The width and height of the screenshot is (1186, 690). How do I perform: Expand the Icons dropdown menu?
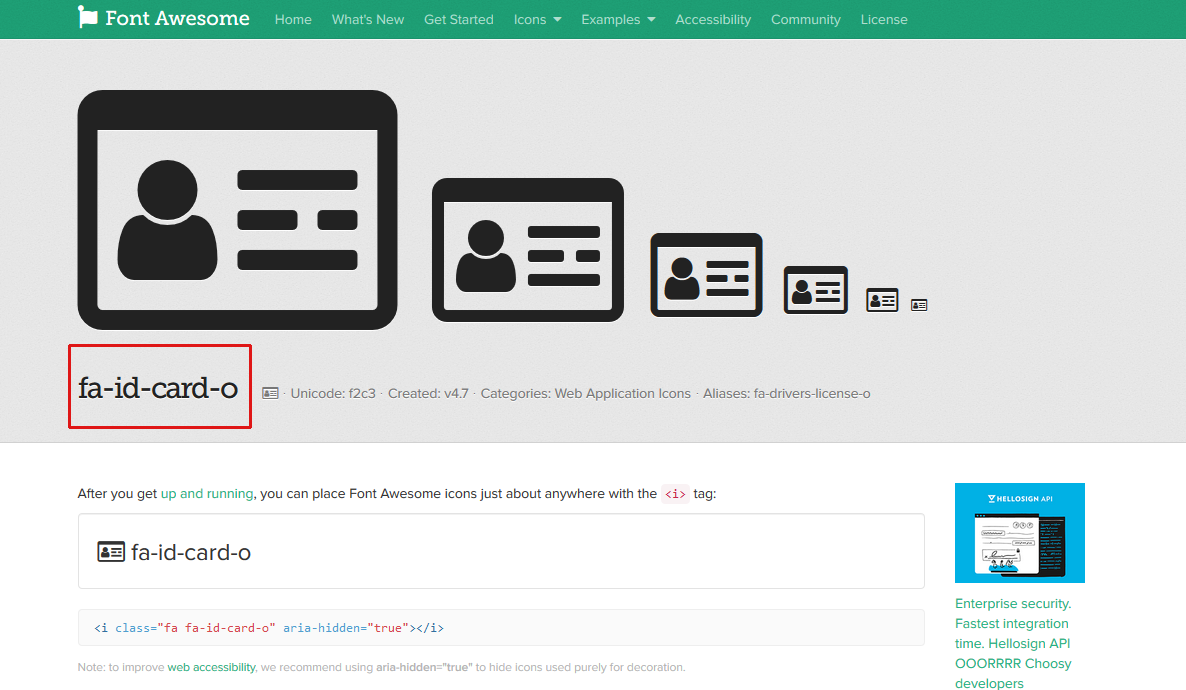click(537, 19)
